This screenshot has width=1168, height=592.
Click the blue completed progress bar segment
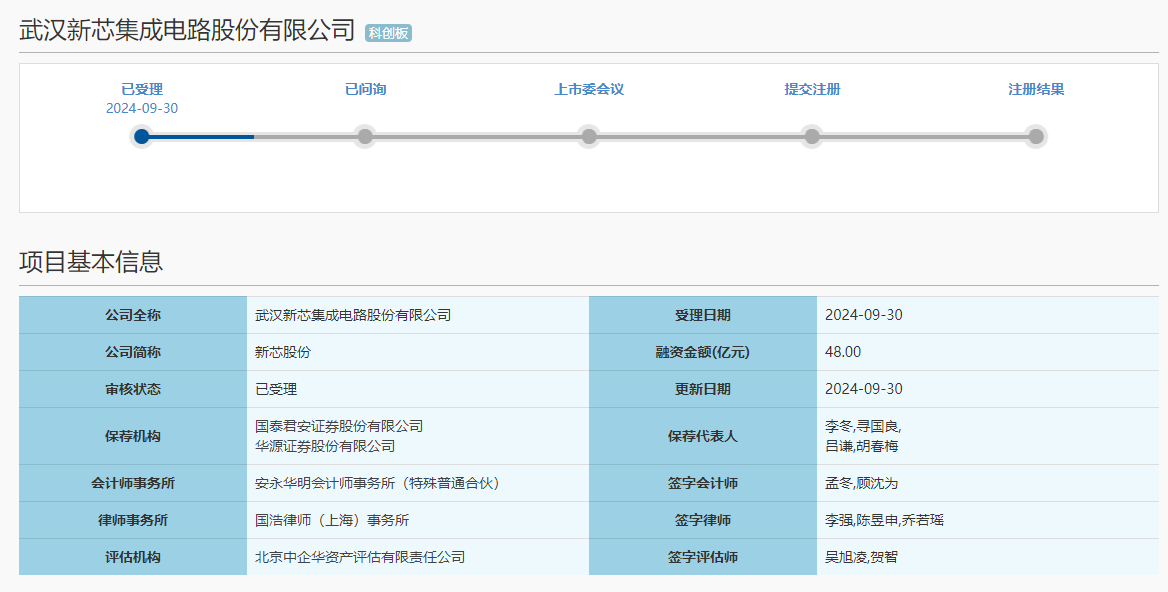click(200, 136)
